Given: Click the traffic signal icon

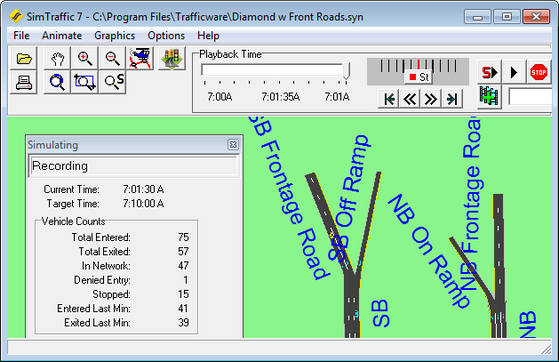Looking at the screenshot, I should [x=171, y=58].
